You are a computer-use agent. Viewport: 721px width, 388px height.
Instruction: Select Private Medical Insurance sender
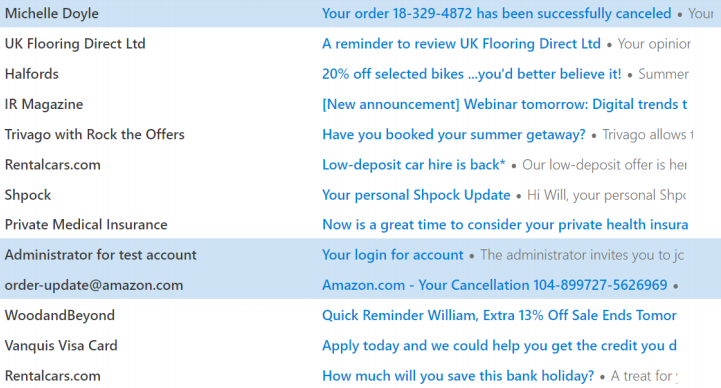[86, 224]
